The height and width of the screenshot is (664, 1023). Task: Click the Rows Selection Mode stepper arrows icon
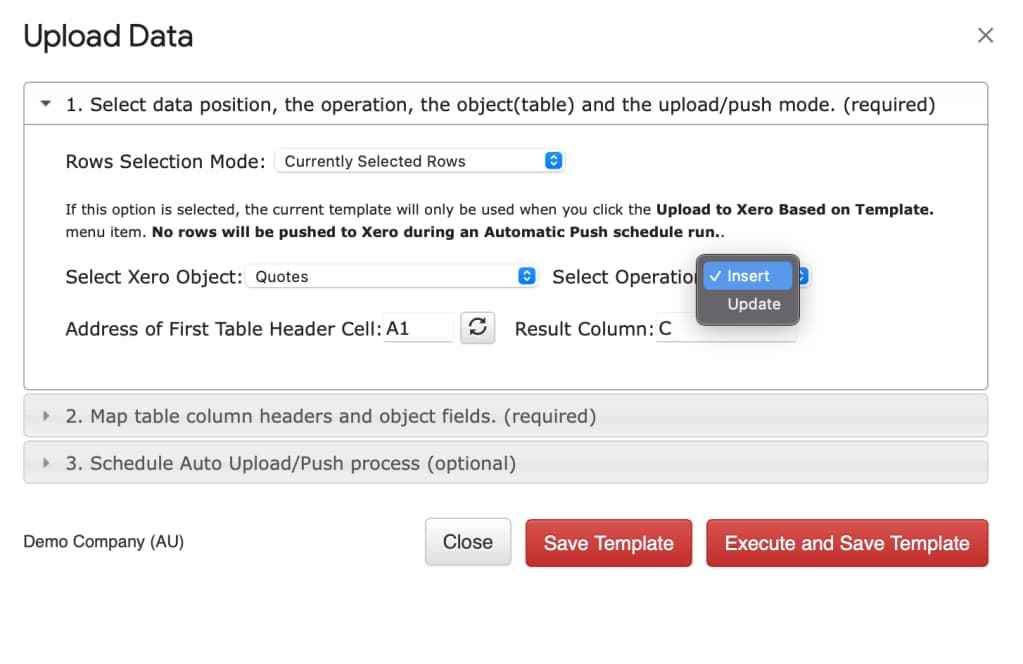coord(553,160)
